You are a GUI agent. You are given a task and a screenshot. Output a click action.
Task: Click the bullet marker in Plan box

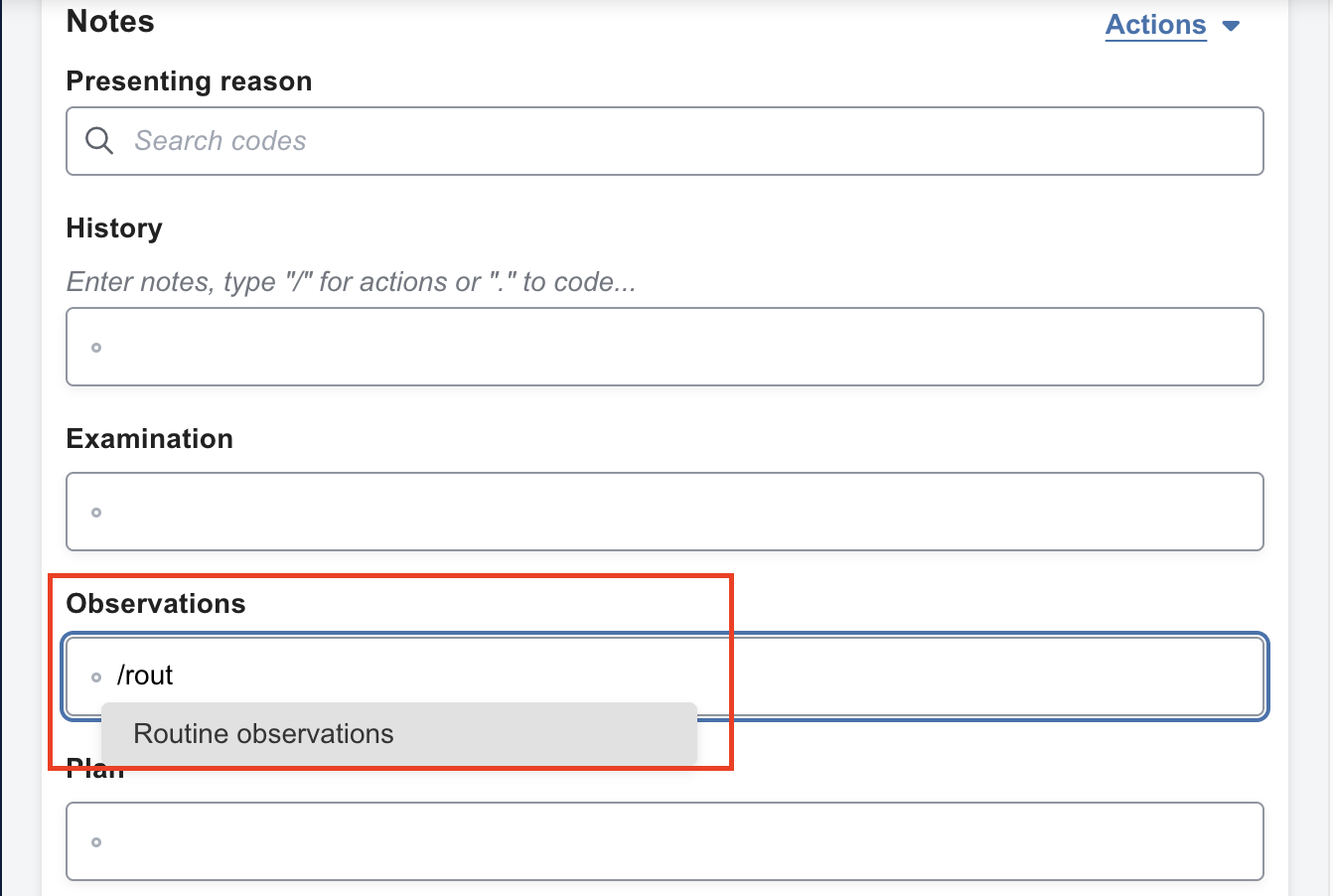click(96, 842)
